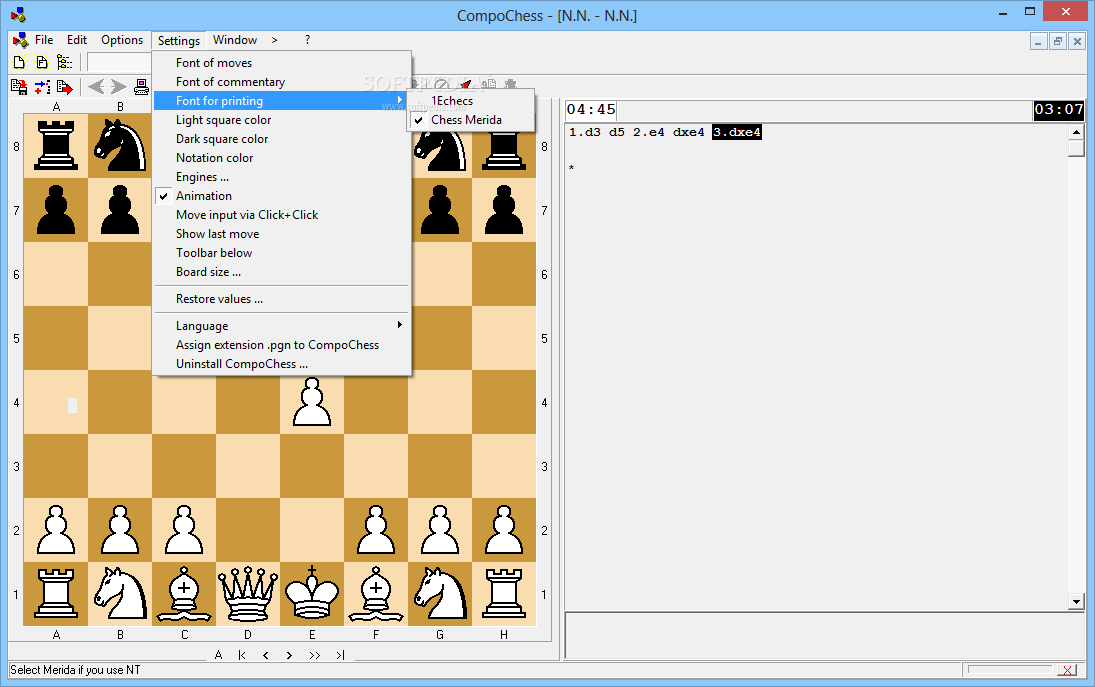1095x687 pixels.
Task: Choose the 1Echecs printing font
Action: click(471, 101)
